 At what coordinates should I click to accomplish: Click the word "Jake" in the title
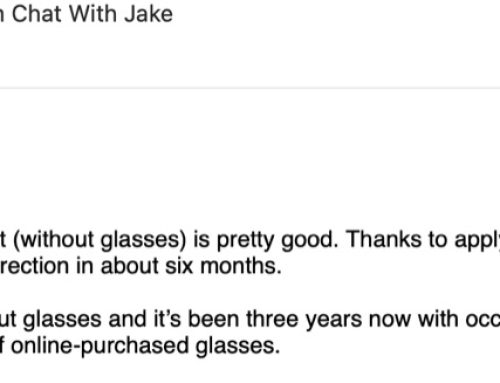[x=148, y=14]
